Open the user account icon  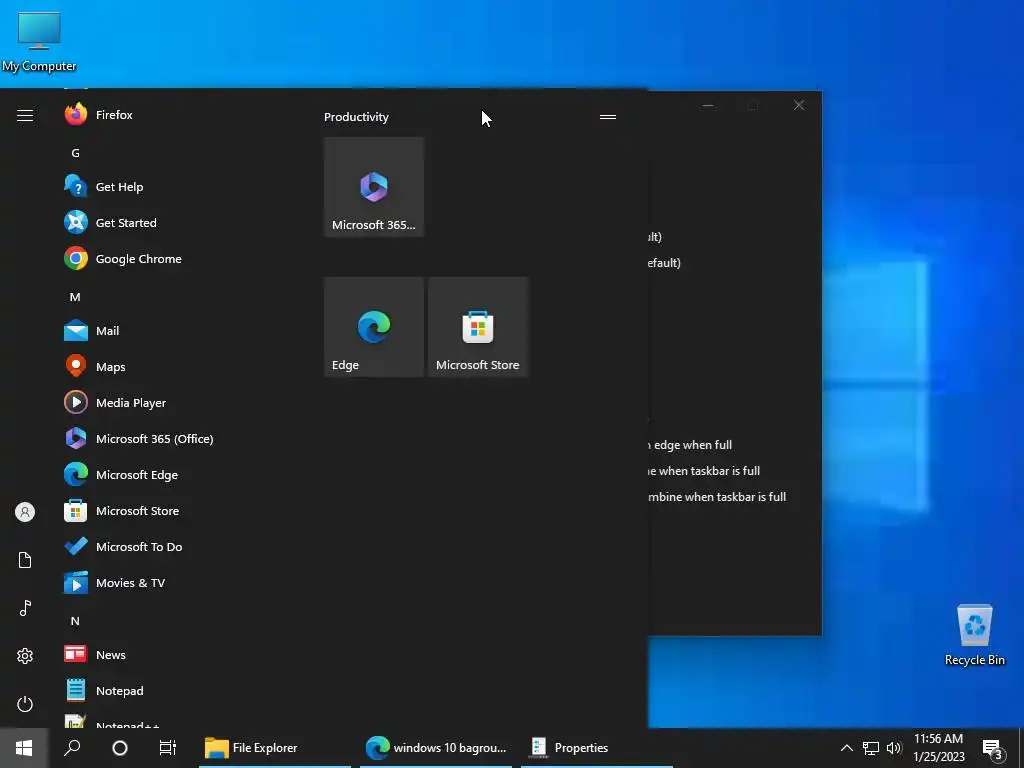[x=25, y=512]
